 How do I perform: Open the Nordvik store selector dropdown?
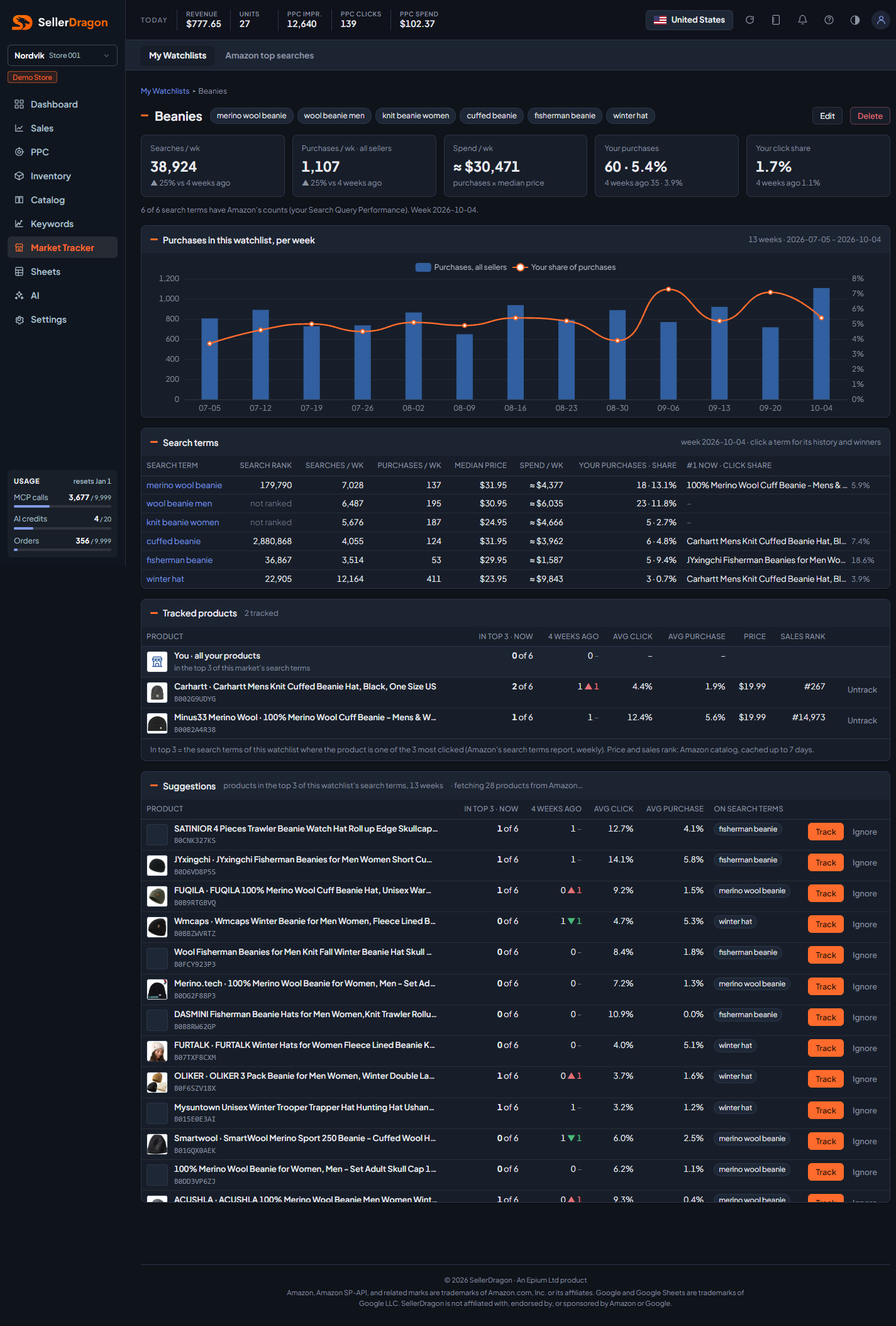pos(62,55)
